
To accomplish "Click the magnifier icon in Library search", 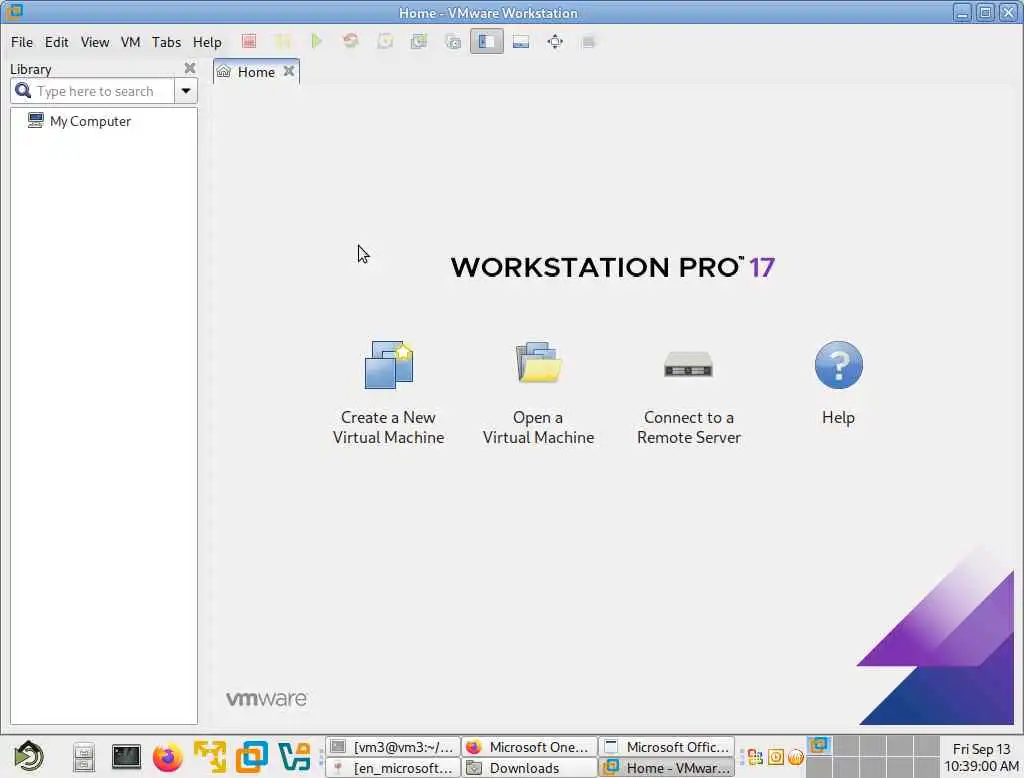I will point(23,90).
